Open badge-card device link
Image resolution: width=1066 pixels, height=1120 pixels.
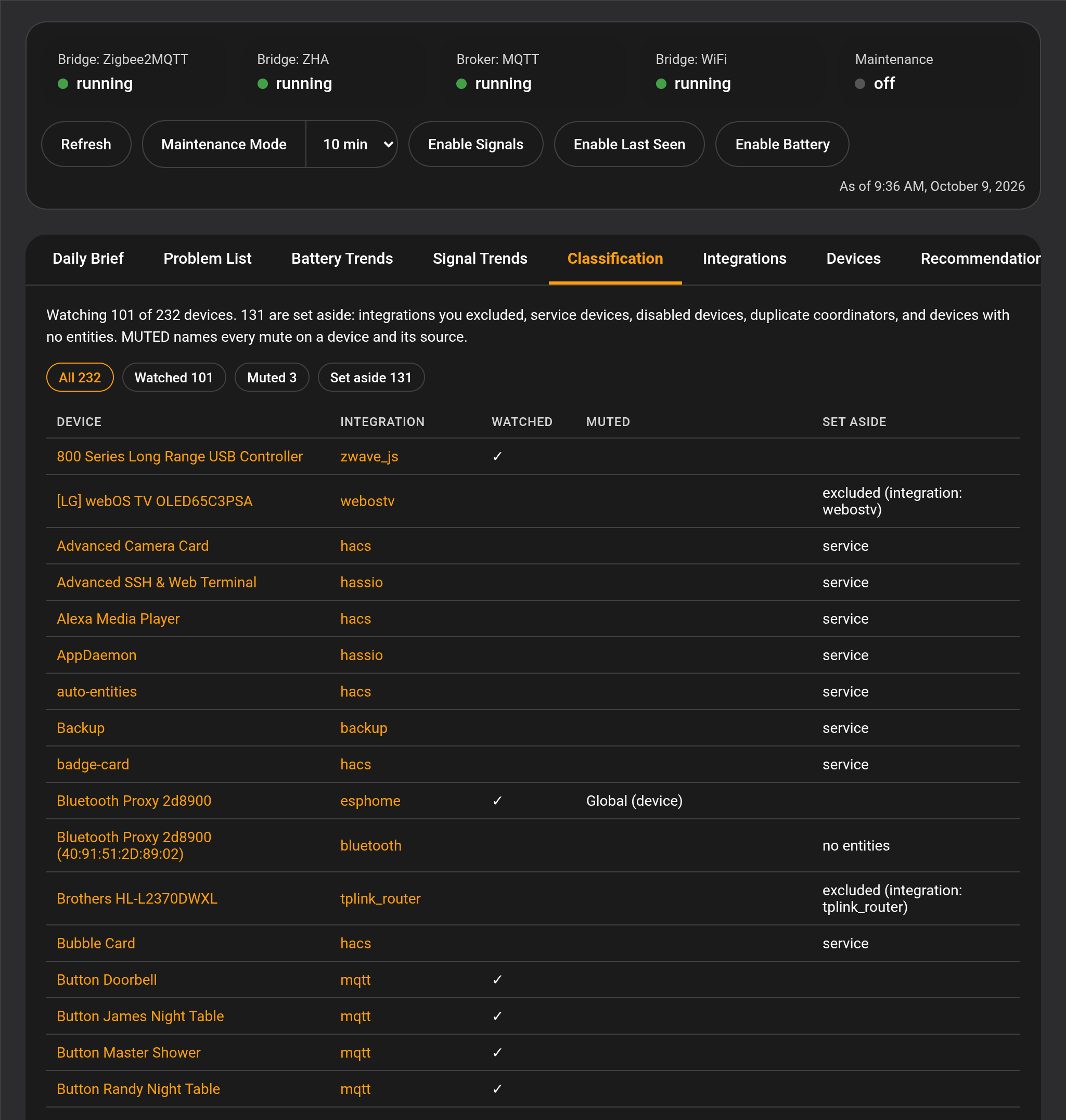[x=93, y=764]
